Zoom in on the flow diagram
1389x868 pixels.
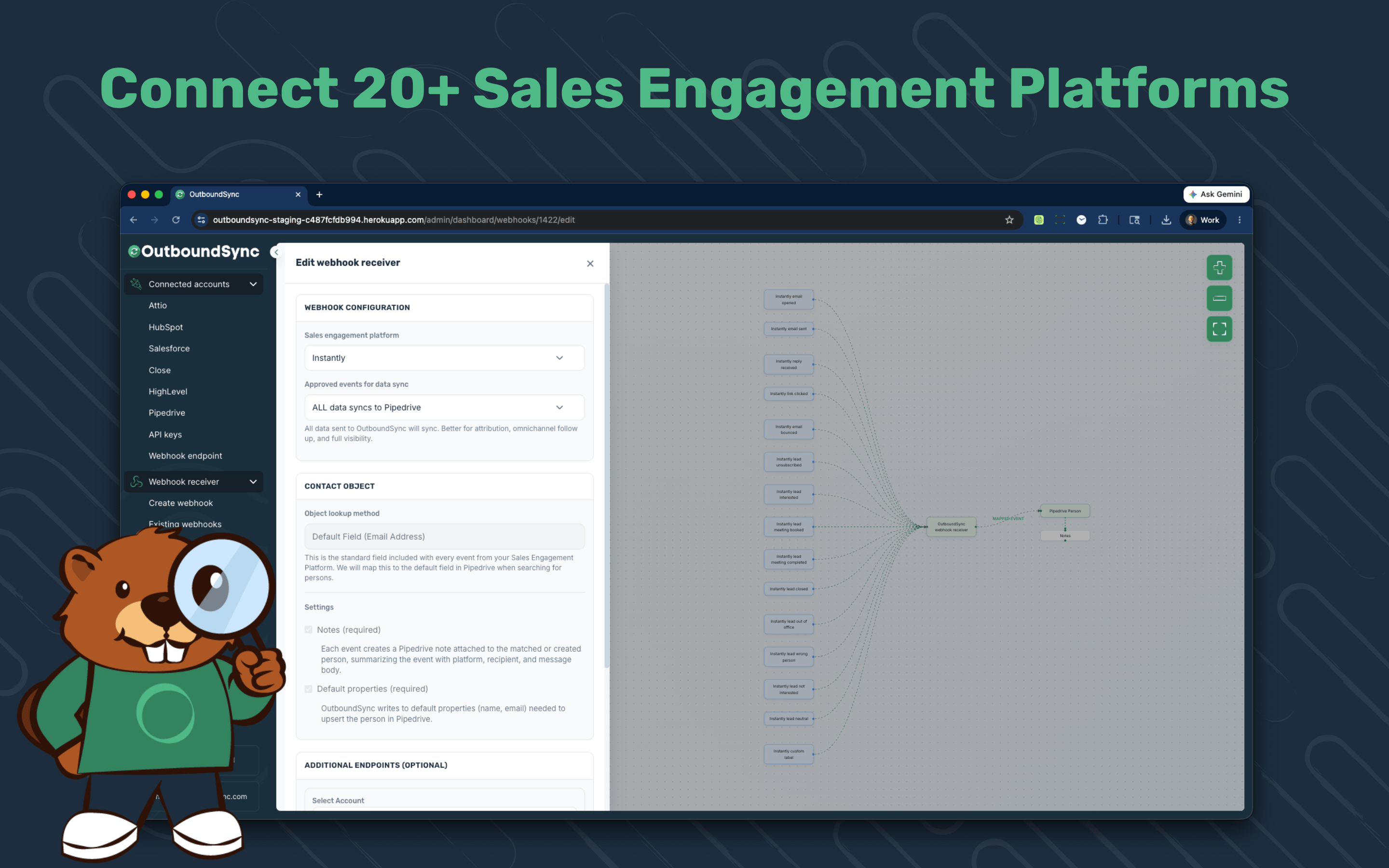click(1219, 268)
